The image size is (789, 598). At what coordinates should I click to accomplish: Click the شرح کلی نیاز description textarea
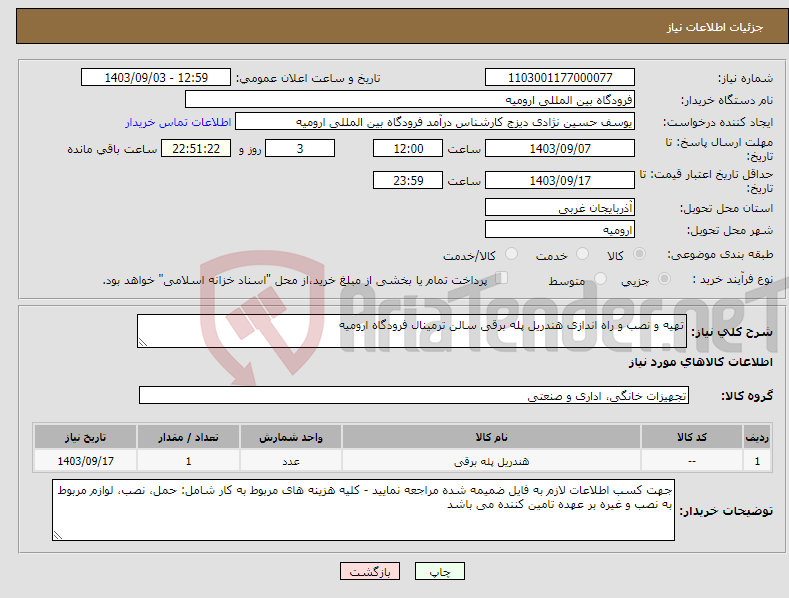tap(412, 331)
